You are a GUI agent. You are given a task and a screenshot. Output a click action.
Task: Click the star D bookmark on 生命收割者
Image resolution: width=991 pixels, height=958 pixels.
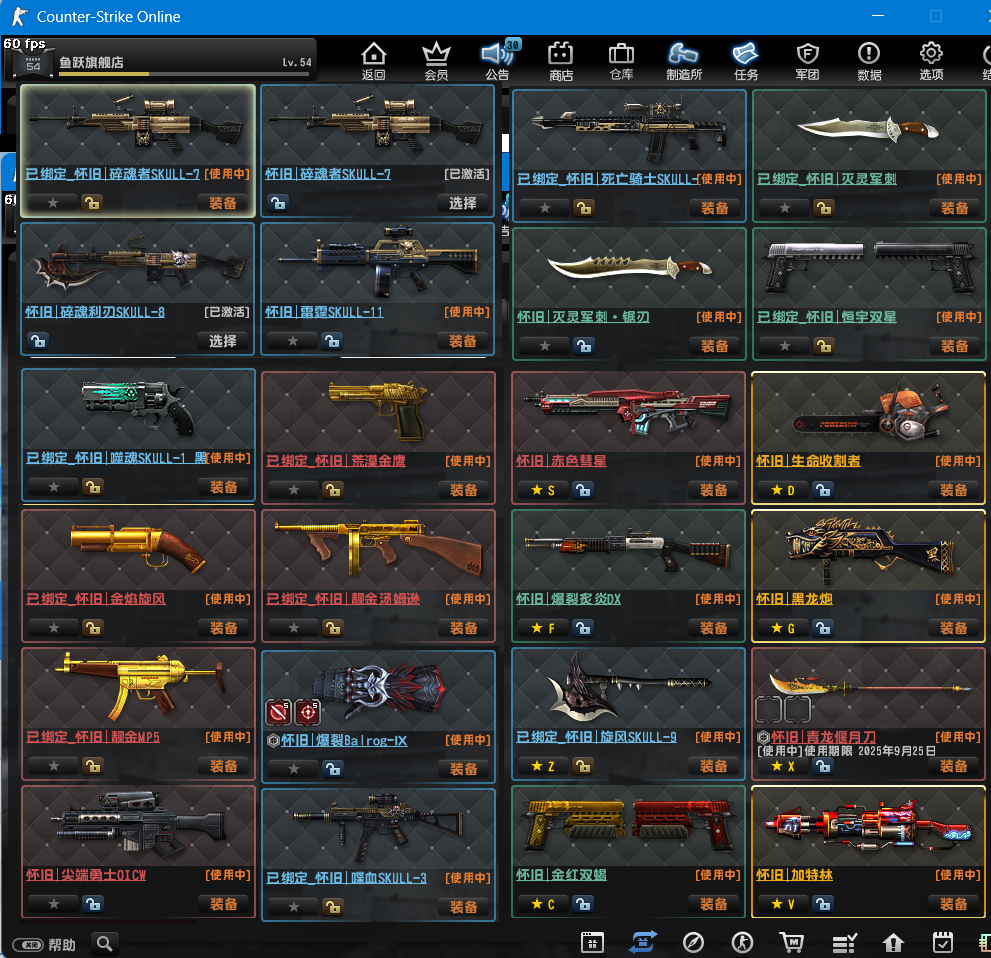pyautogui.click(x=783, y=490)
